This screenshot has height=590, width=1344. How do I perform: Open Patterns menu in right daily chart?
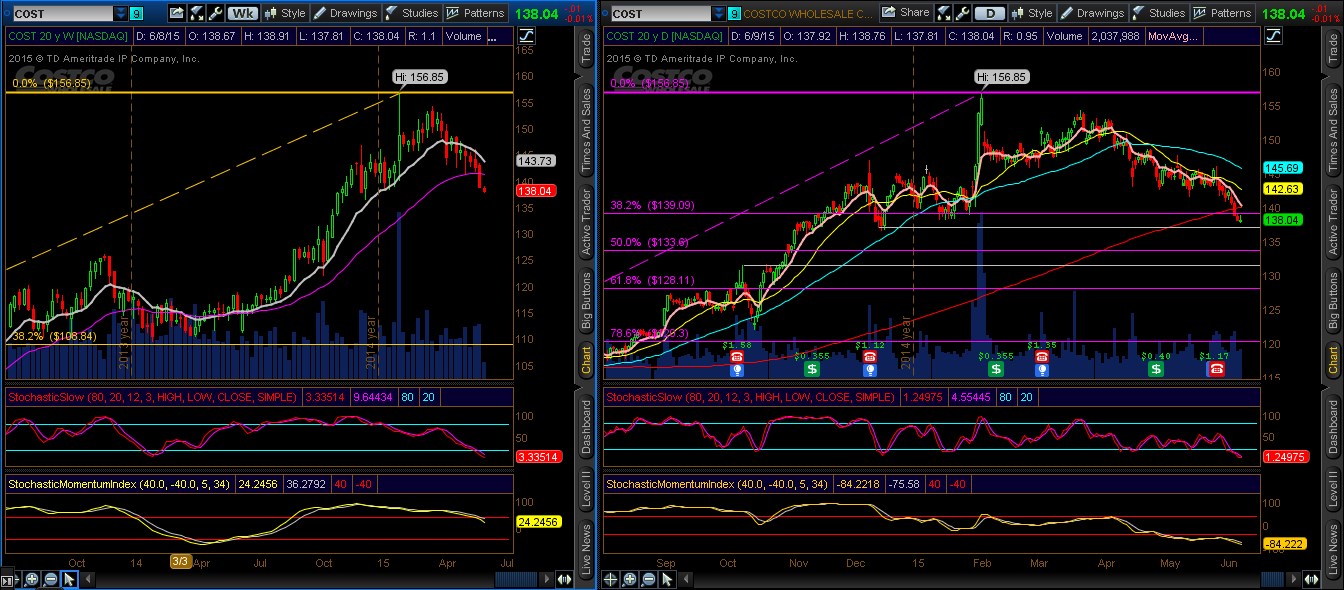[1221, 13]
